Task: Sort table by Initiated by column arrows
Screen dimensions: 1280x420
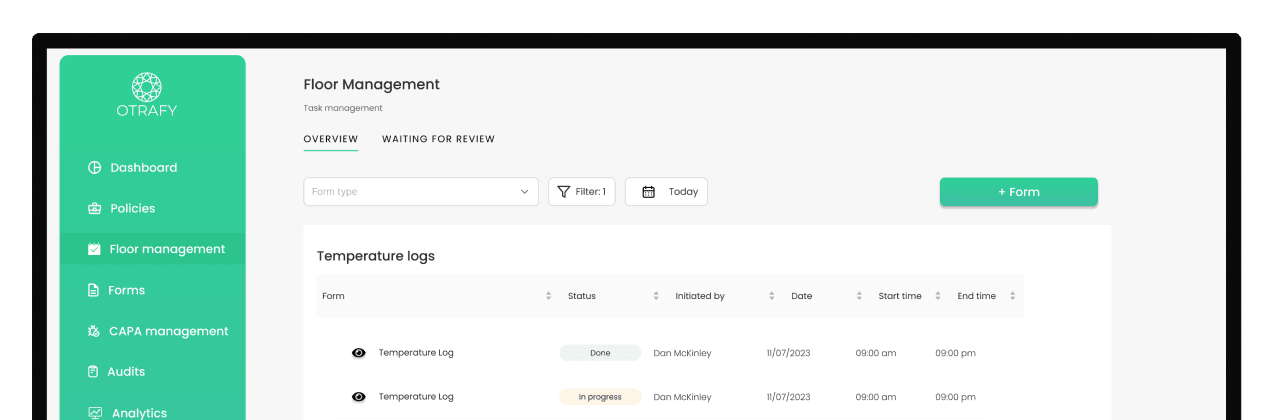Action: pyautogui.click(x=772, y=296)
